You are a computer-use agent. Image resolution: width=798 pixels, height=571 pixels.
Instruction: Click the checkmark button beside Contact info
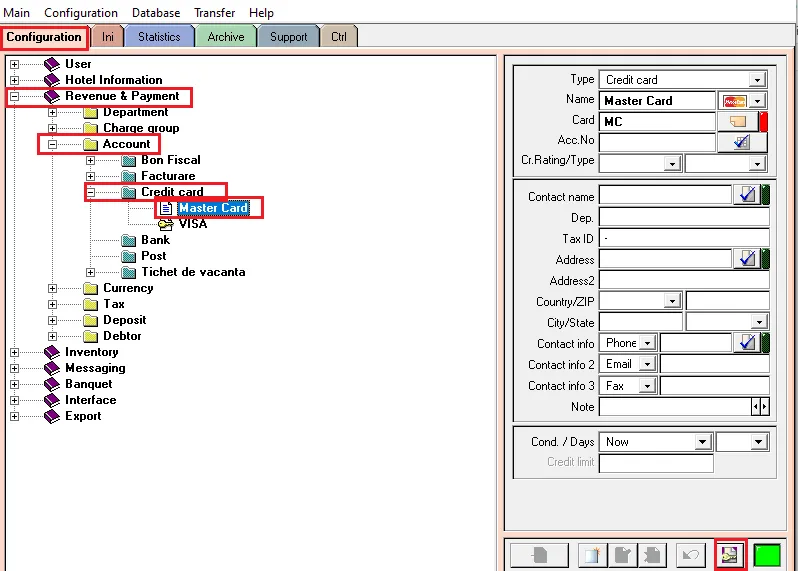coord(747,343)
